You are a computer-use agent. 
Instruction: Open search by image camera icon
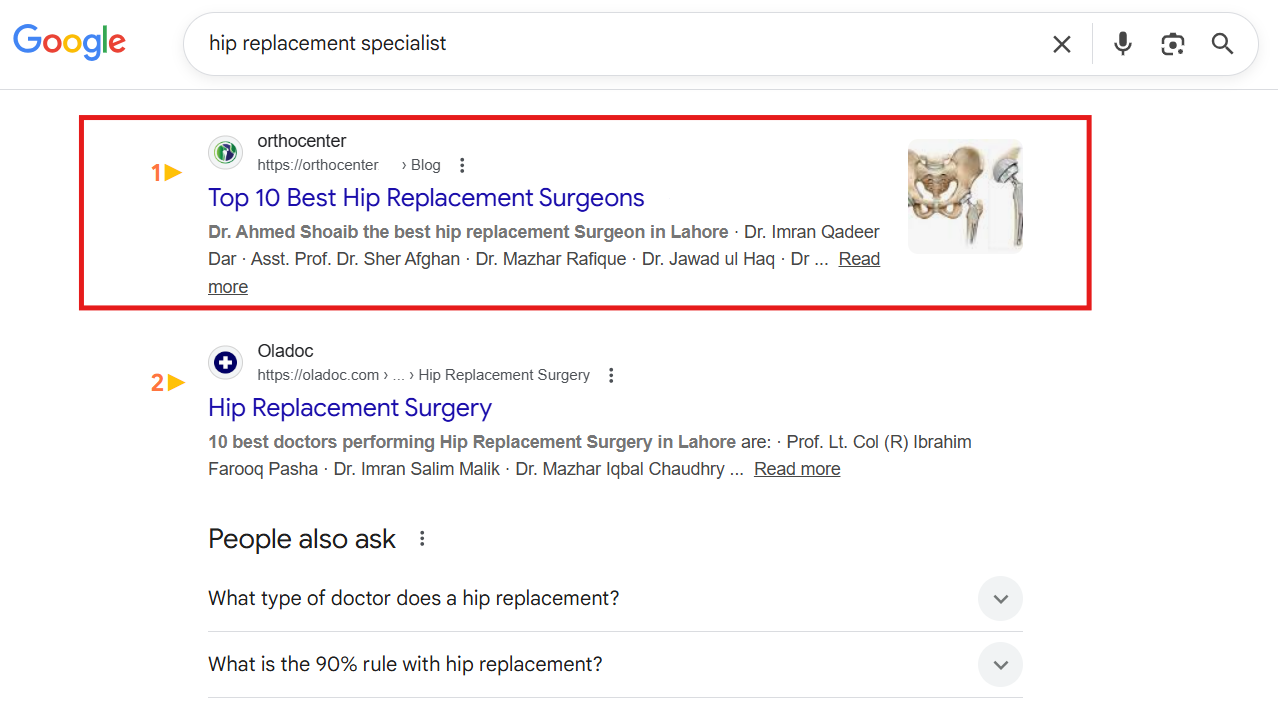1172,44
